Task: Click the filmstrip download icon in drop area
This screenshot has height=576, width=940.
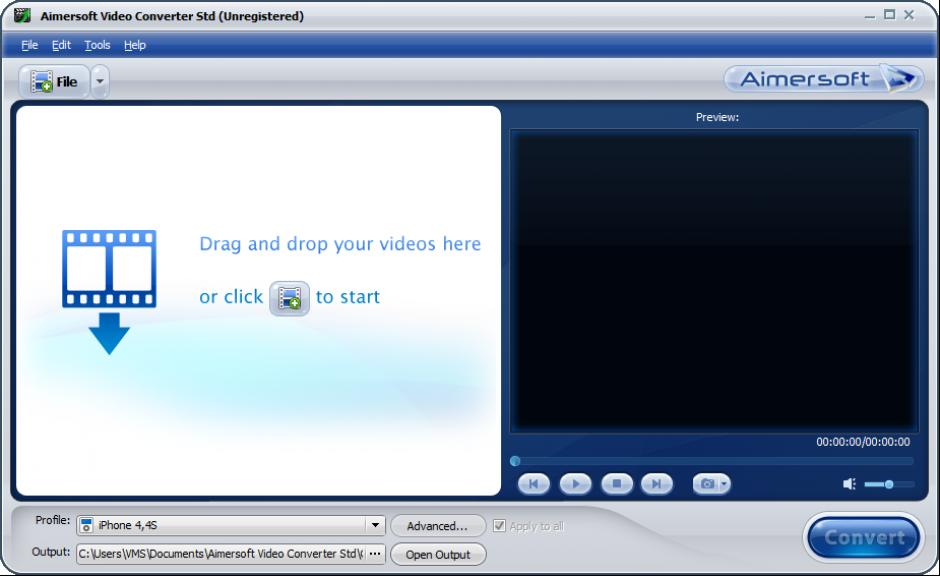Action: tap(109, 292)
